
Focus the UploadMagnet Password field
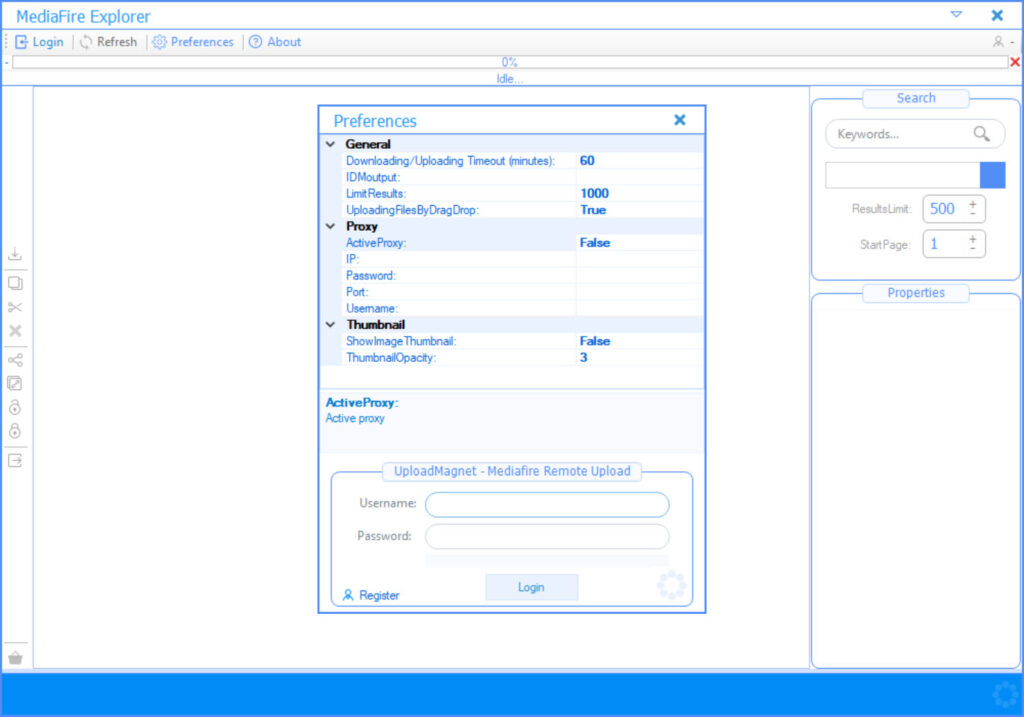click(547, 537)
